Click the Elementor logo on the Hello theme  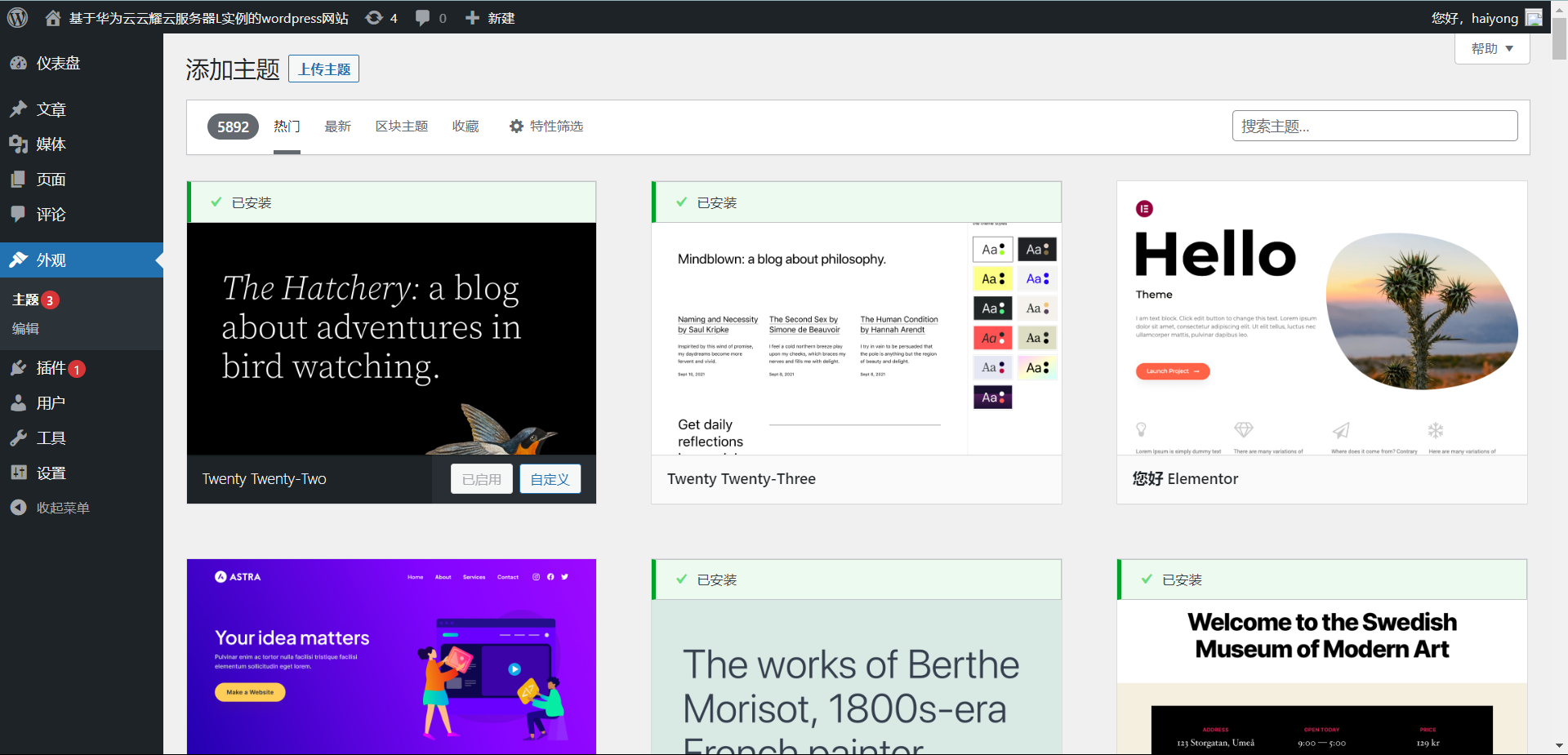(1145, 209)
